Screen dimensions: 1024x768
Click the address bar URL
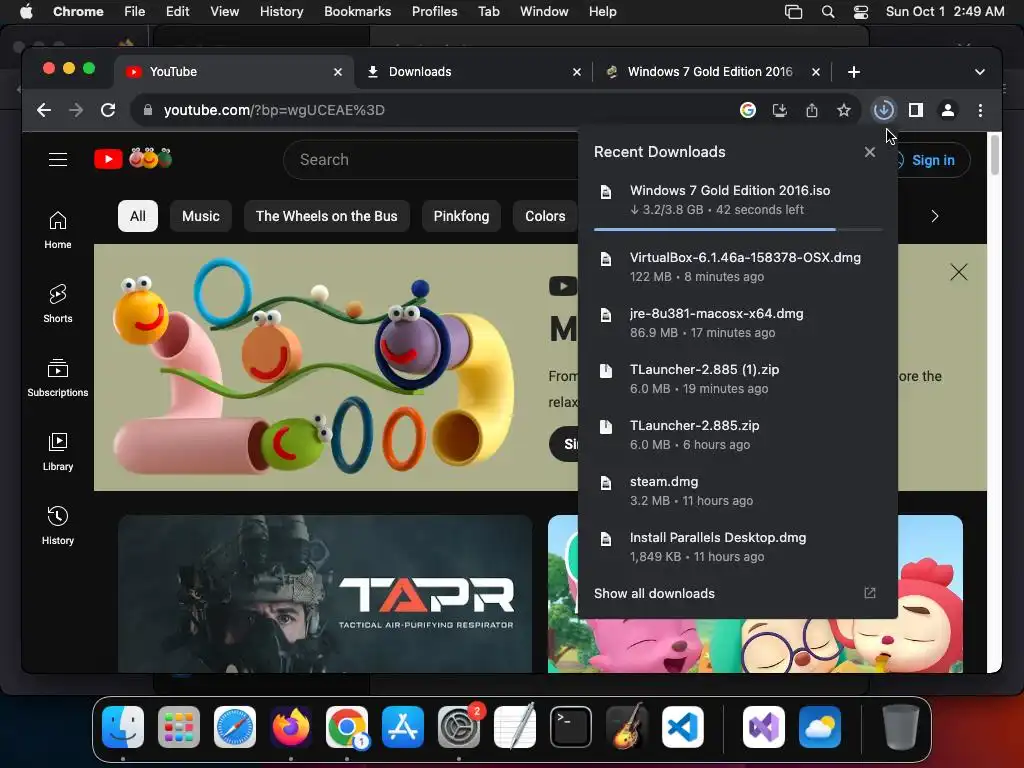[274, 110]
